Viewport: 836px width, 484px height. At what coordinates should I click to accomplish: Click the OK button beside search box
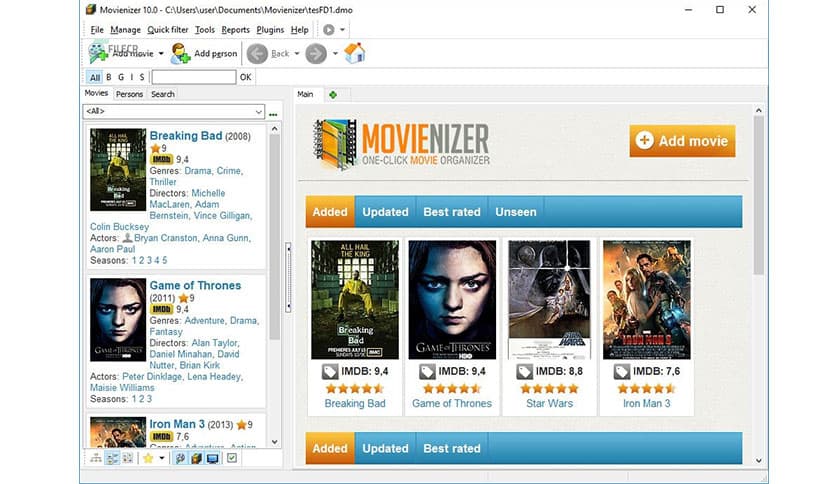pyautogui.click(x=245, y=77)
